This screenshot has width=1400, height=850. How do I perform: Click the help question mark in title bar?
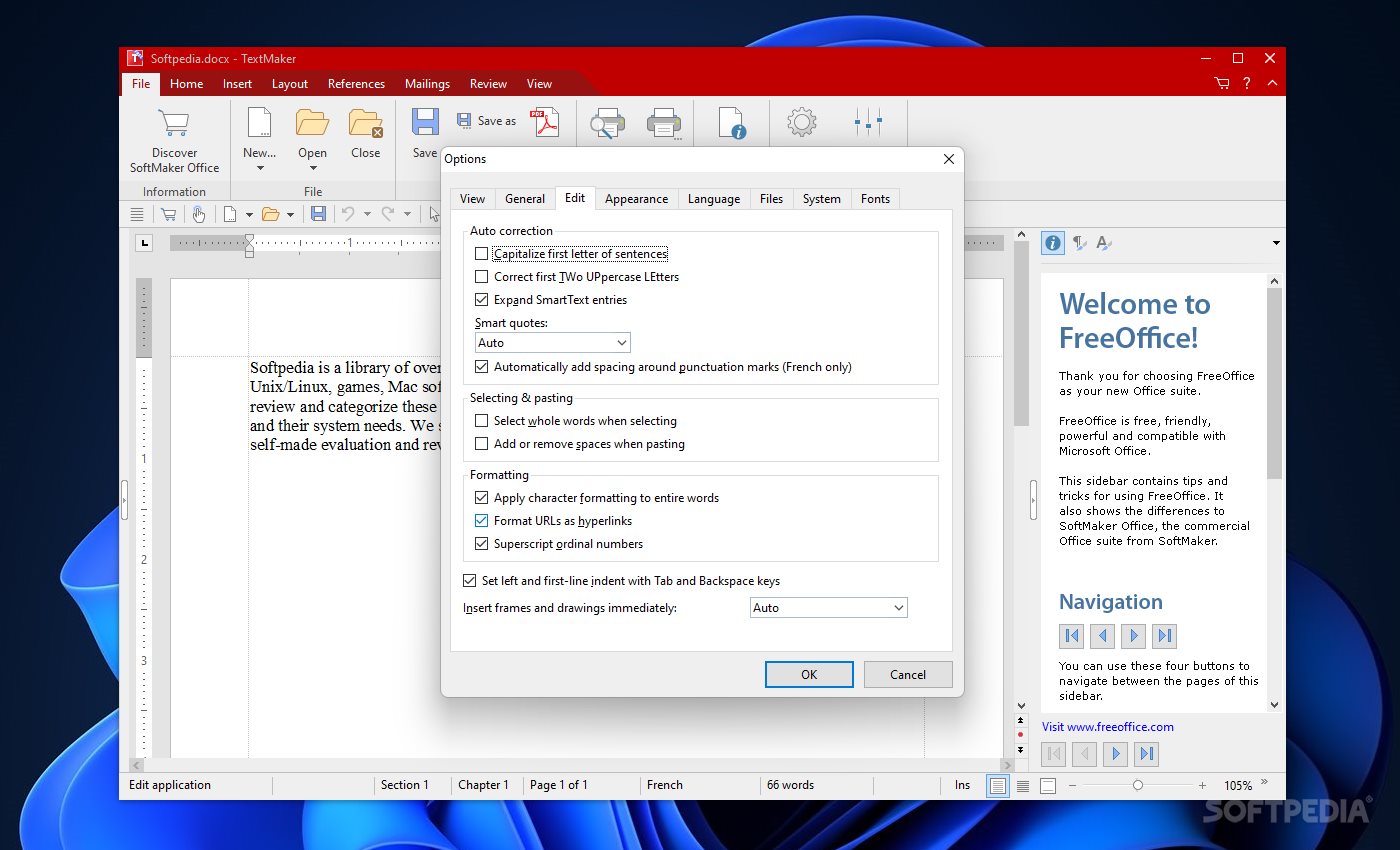tap(1246, 84)
